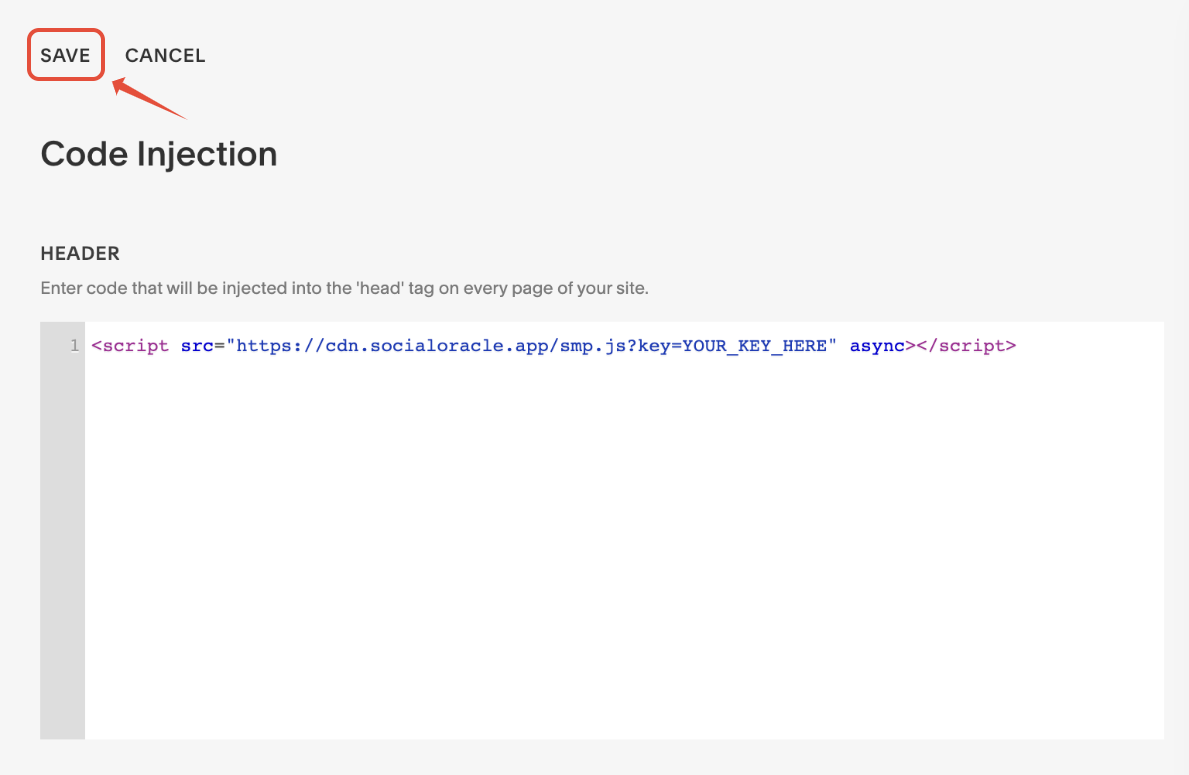The height and width of the screenshot is (775, 1189).
Task: Click the script src URL string
Action: click(531, 346)
